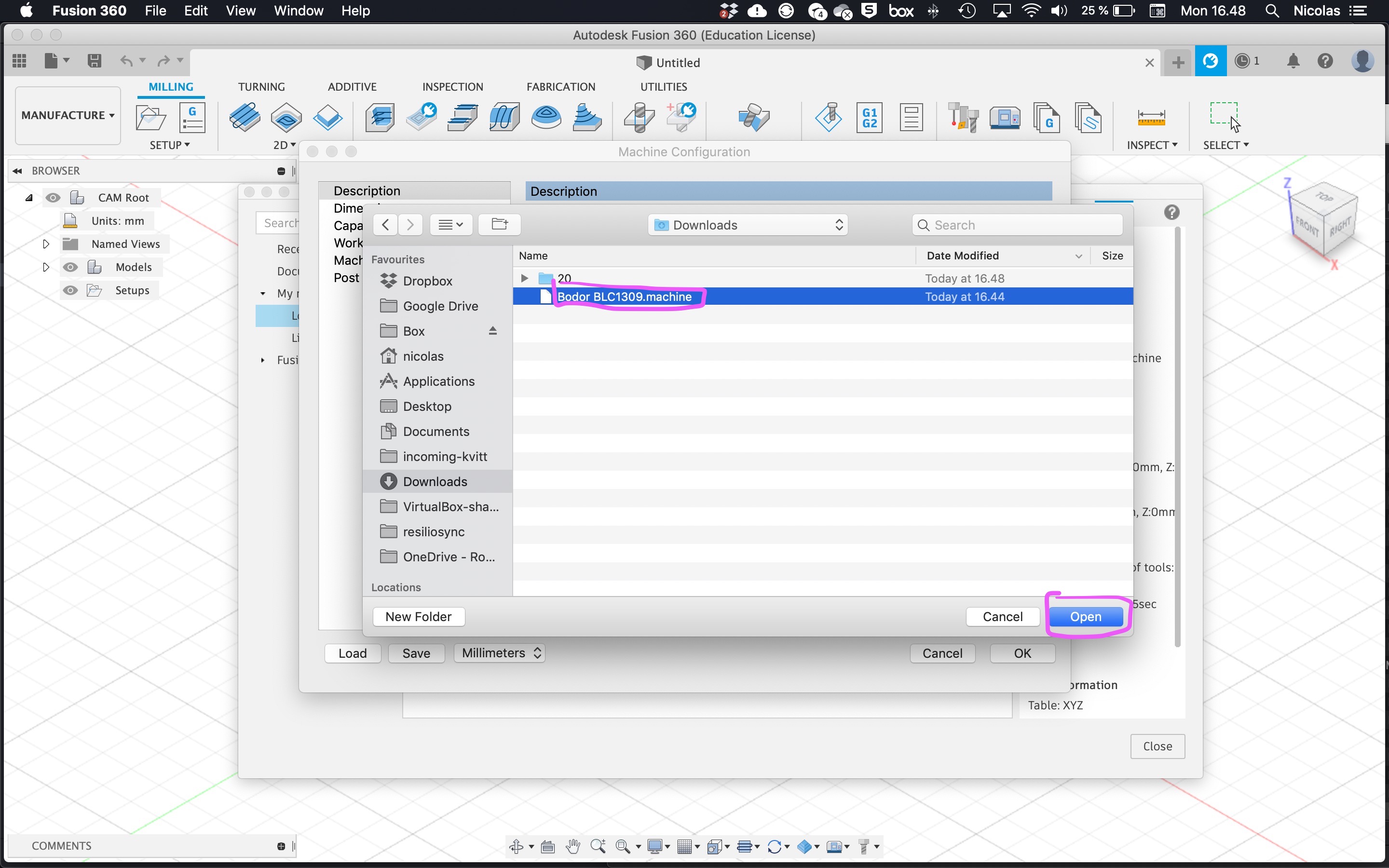Open the SETUP dropdown menu
Image resolution: width=1389 pixels, height=868 pixels.
169,145
